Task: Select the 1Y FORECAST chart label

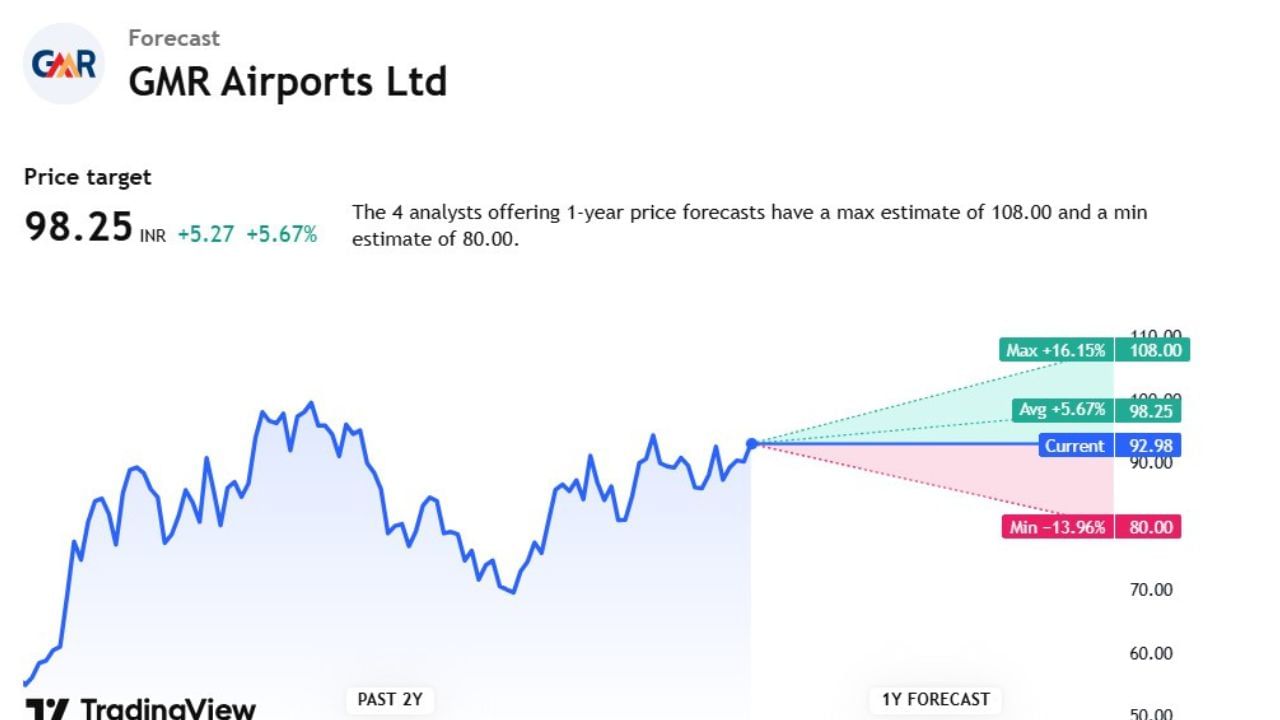Action: point(935,699)
